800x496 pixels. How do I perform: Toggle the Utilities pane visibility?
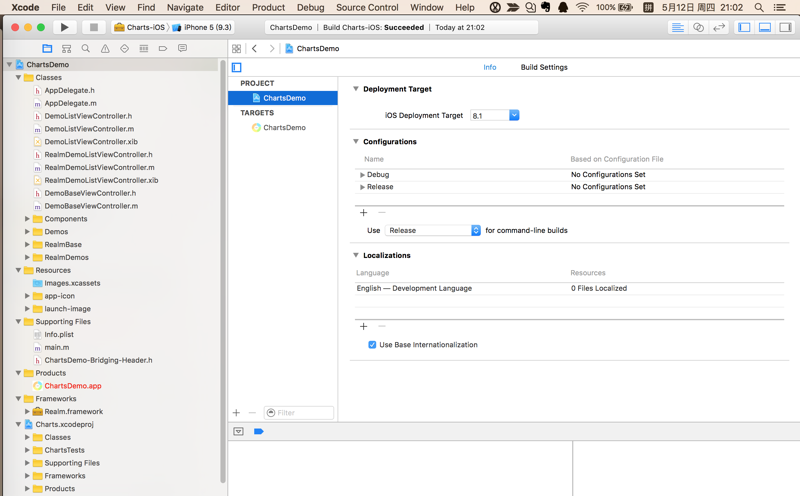[785, 28]
